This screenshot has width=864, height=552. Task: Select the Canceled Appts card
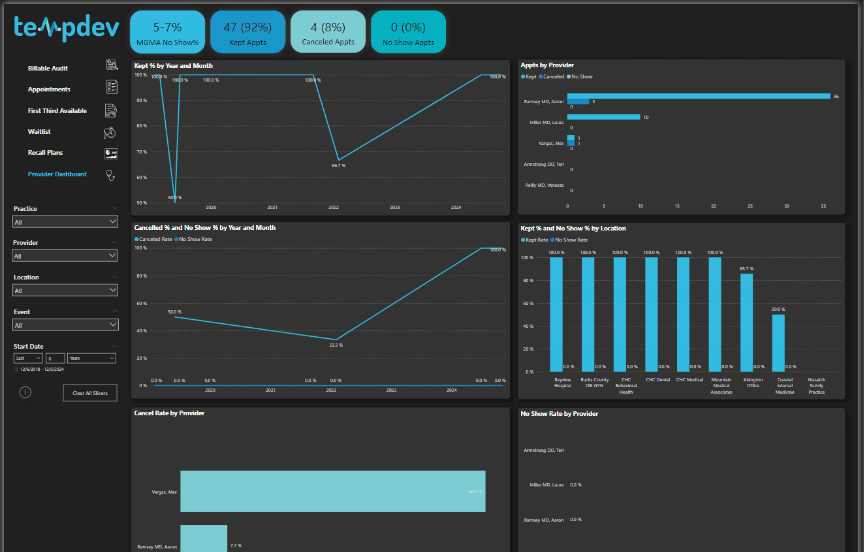pos(328,32)
